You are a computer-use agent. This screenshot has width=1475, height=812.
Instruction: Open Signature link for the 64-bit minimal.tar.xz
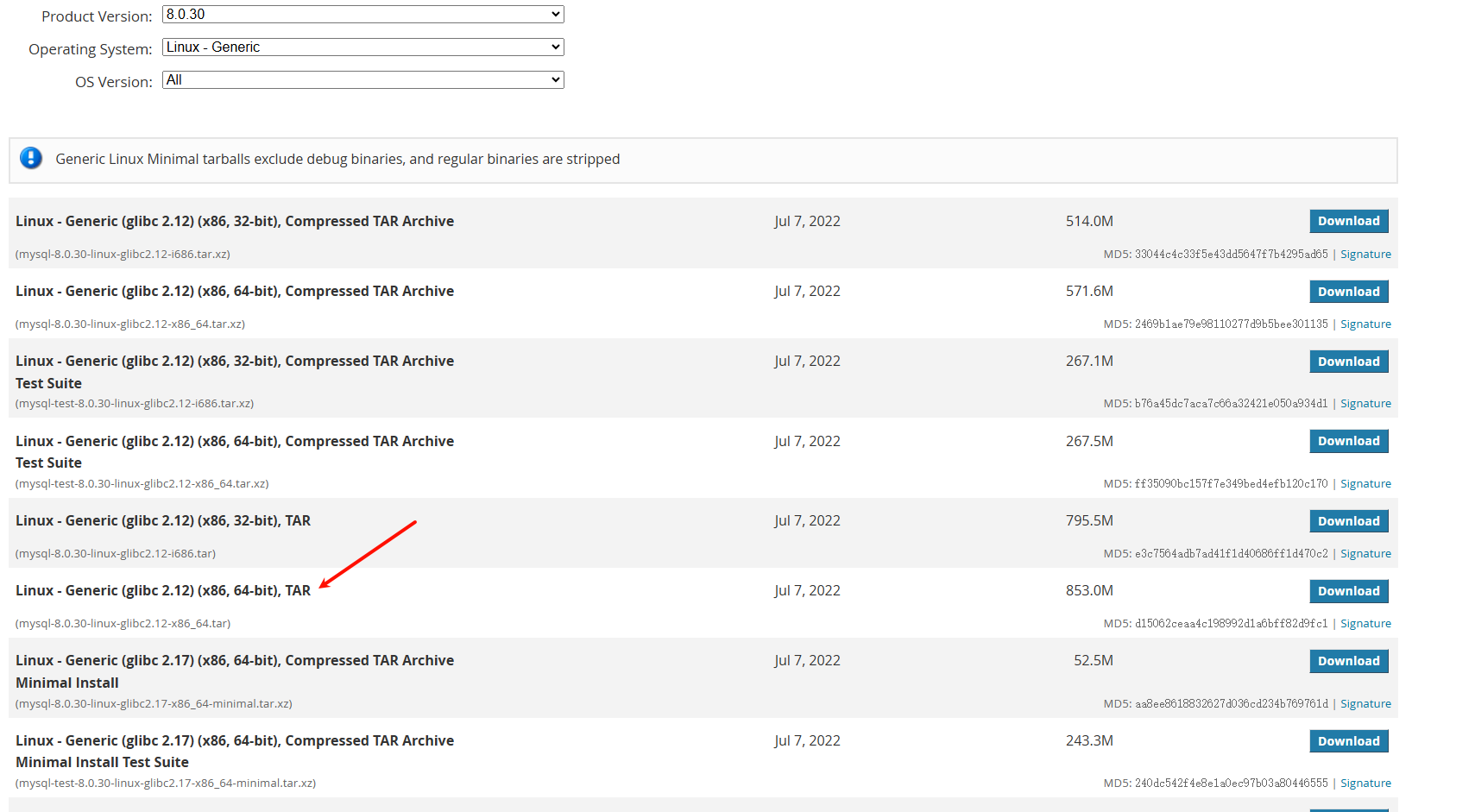coord(1365,704)
